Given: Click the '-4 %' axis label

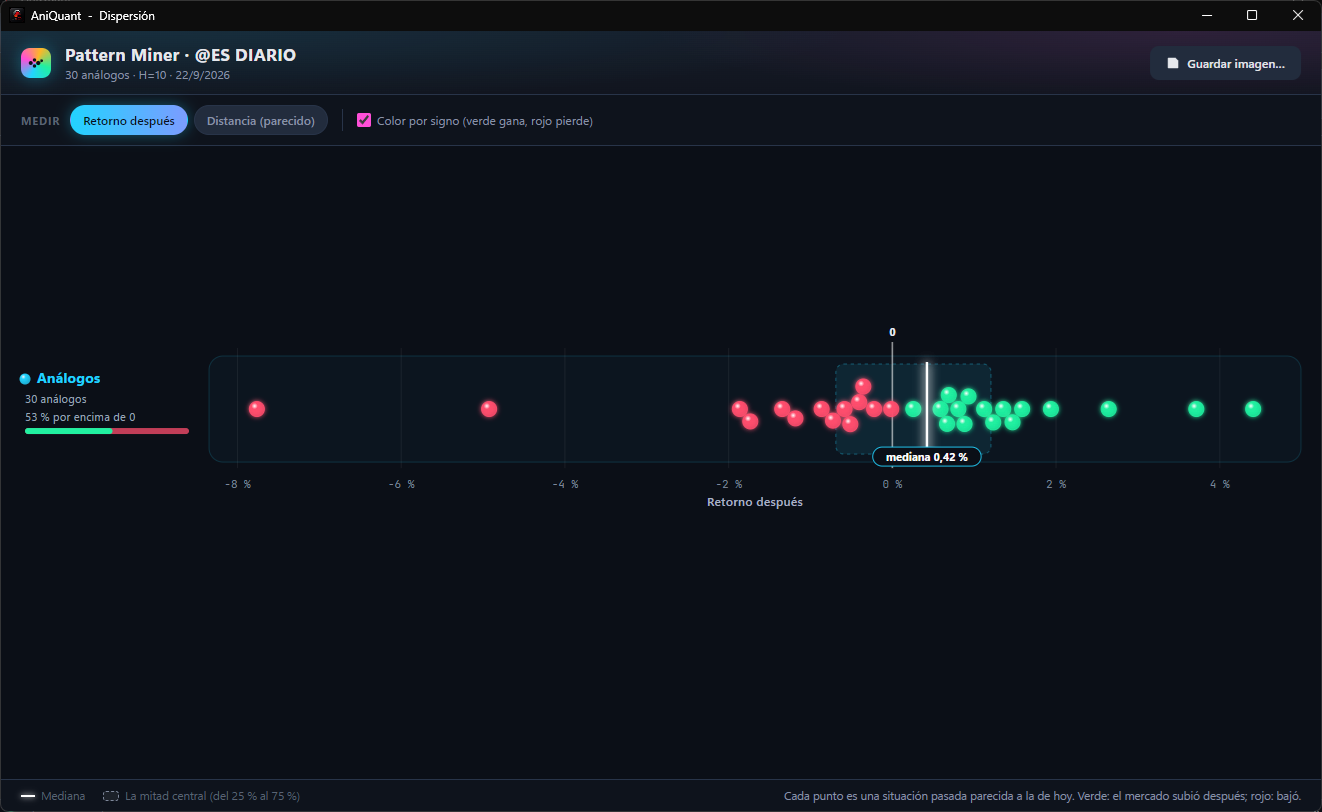Looking at the screenshot, I should tap(565, 484).
